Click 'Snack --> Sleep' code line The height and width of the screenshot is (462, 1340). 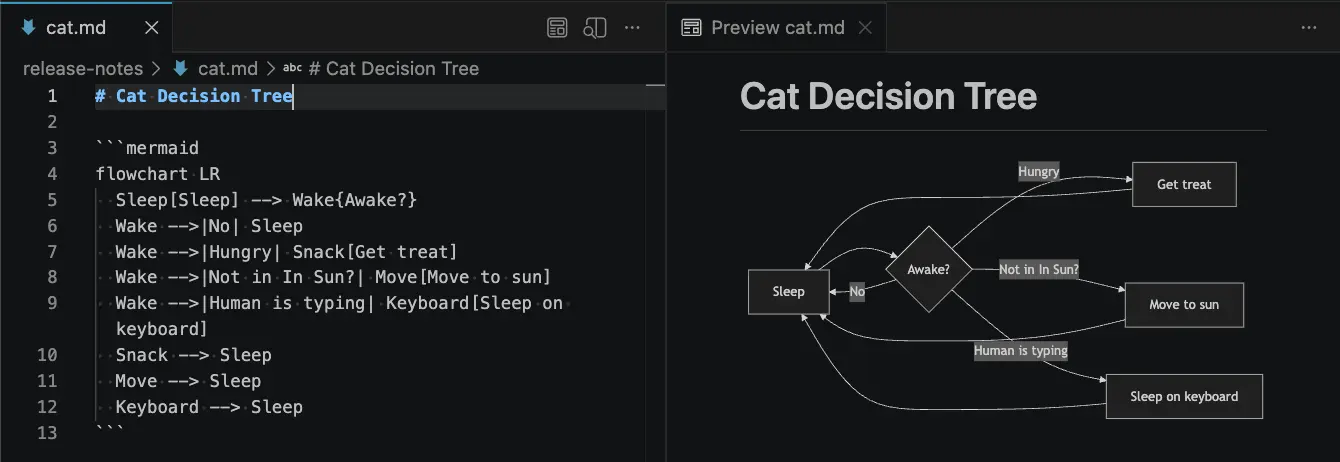pyautogui.click(x=193, y=355)
